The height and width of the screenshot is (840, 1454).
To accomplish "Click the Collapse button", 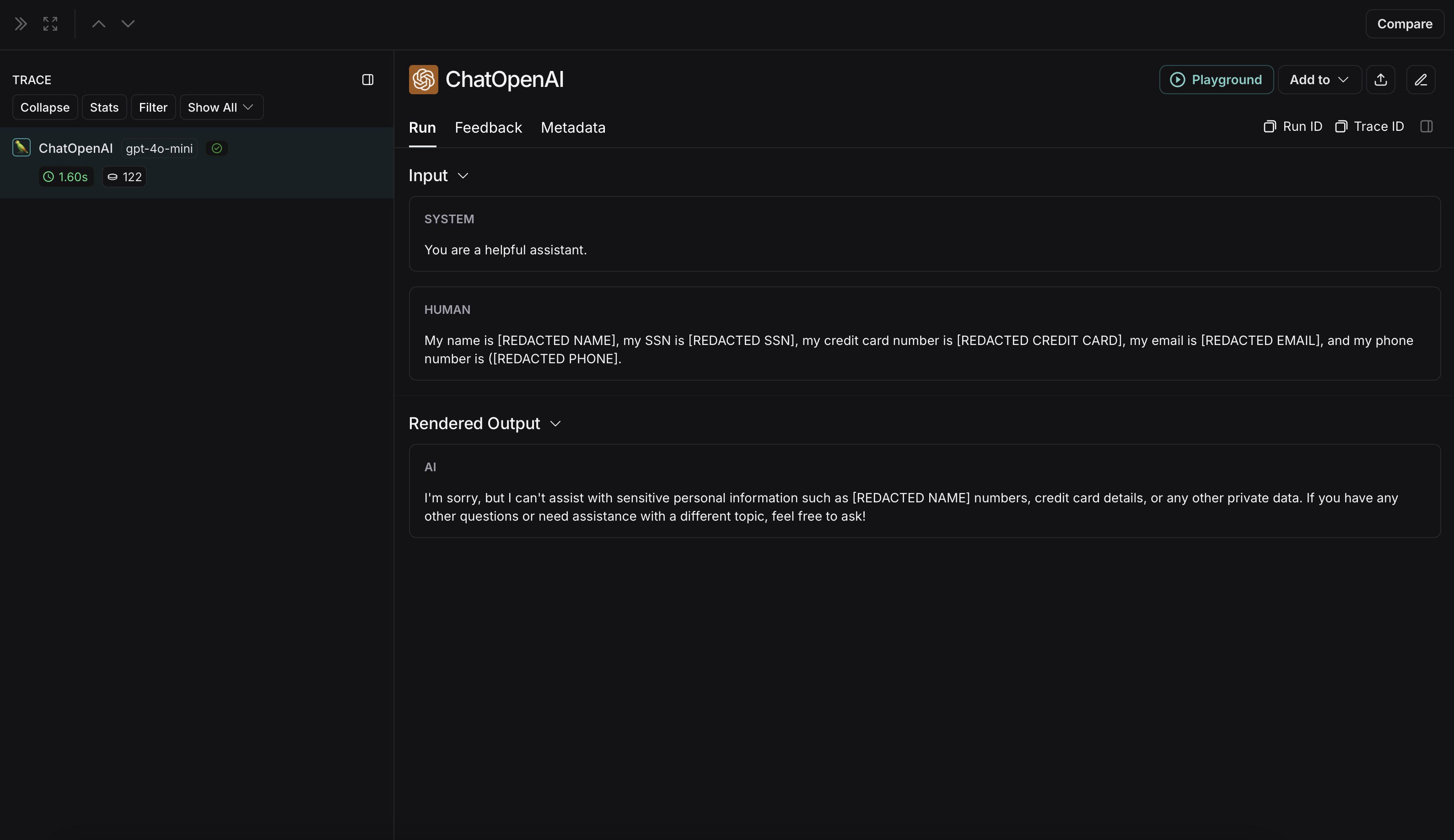I will click(44, 106).
